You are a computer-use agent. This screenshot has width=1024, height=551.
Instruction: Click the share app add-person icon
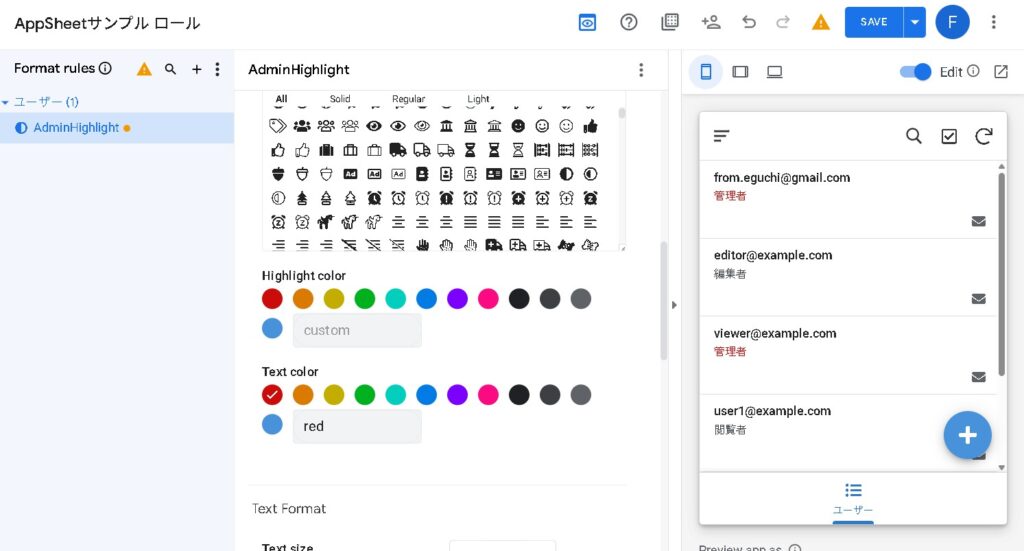711,22
